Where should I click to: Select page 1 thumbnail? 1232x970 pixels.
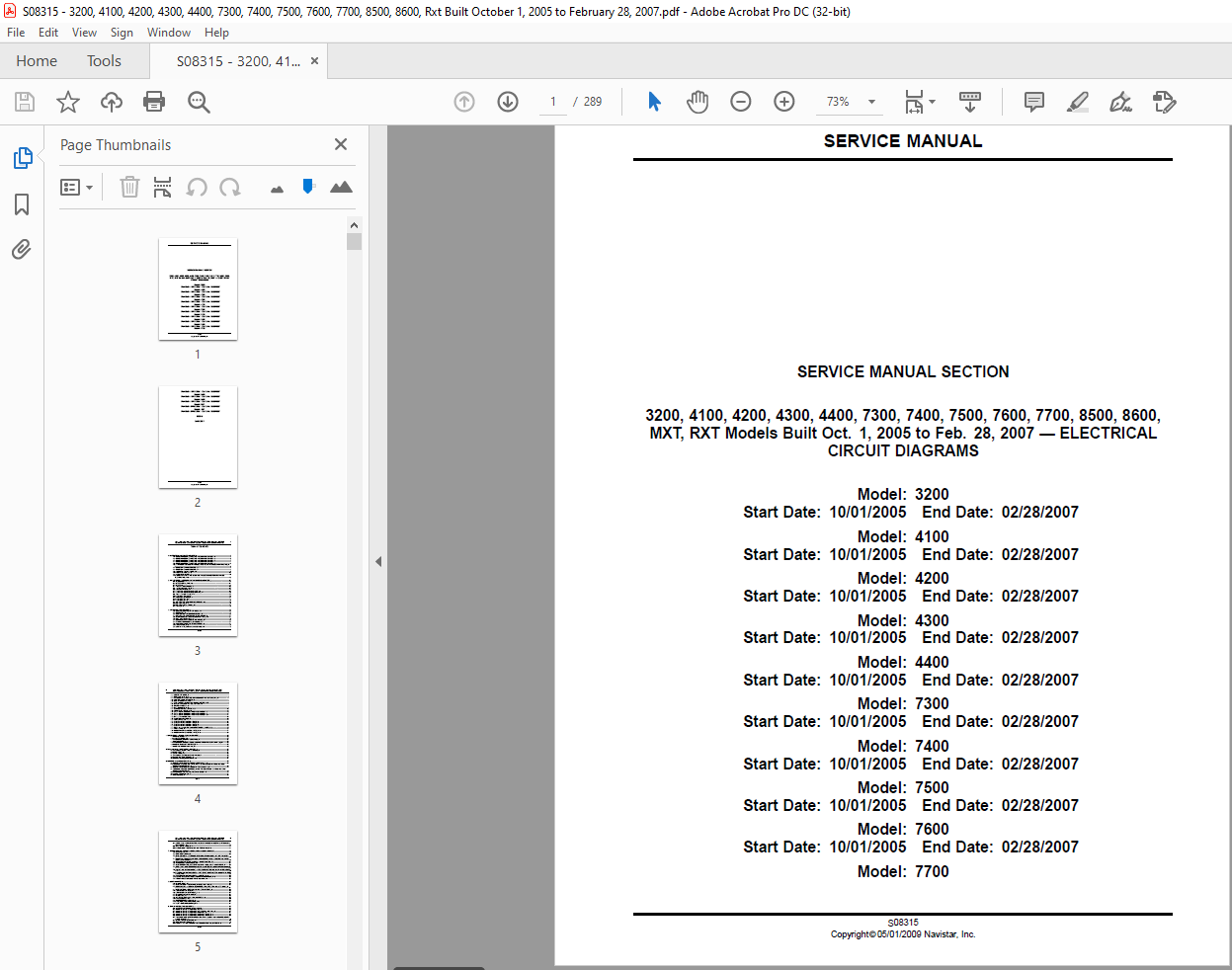tap(198, 289)
